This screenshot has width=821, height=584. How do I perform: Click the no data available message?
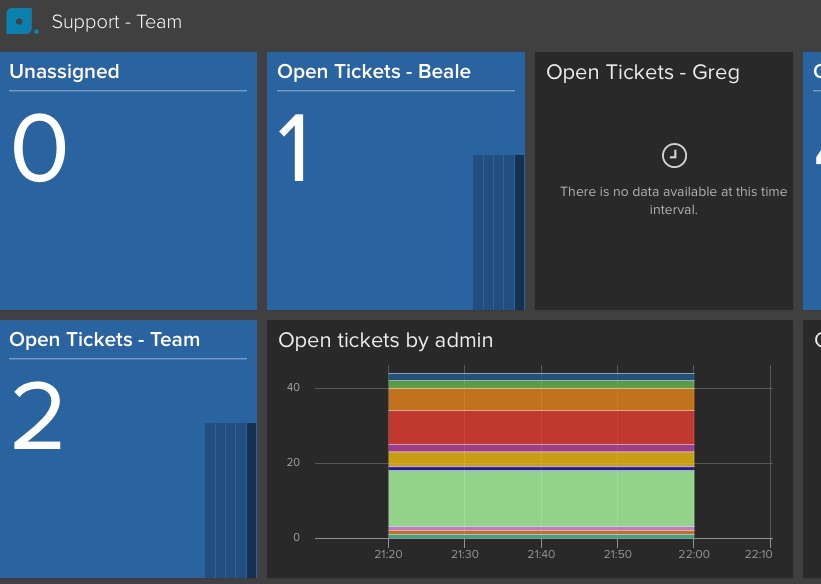point(673,201)
